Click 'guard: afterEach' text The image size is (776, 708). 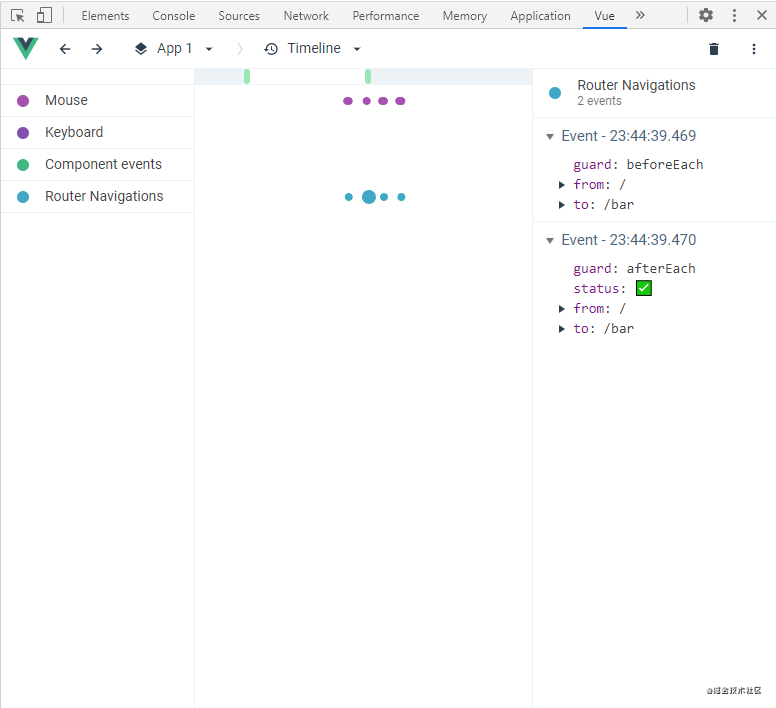click(634, 269)
